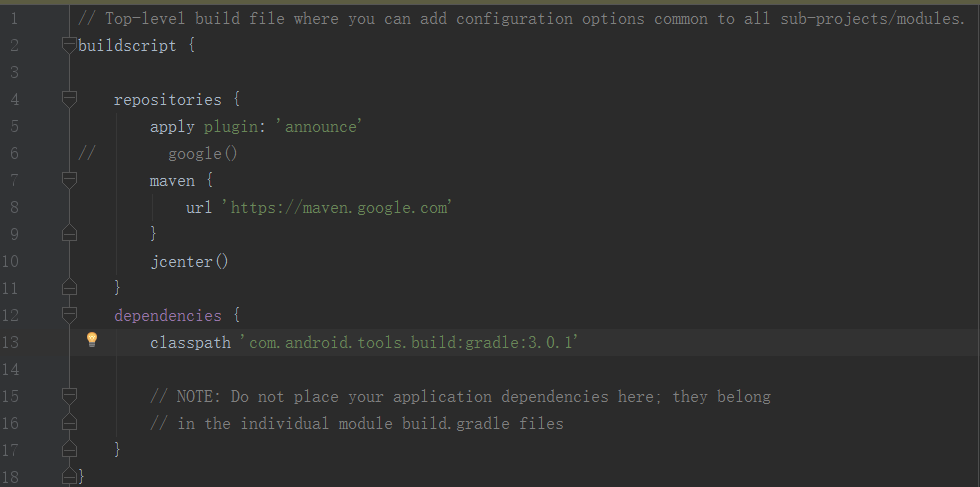
Task: Collapse the NOTE comment fold on line 15
Action: [69, 396]
